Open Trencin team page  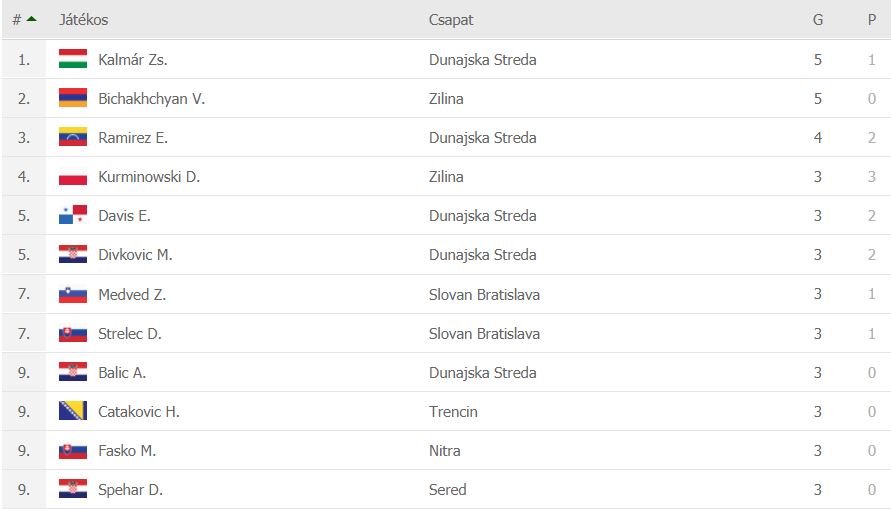click(x=453, y=411)
